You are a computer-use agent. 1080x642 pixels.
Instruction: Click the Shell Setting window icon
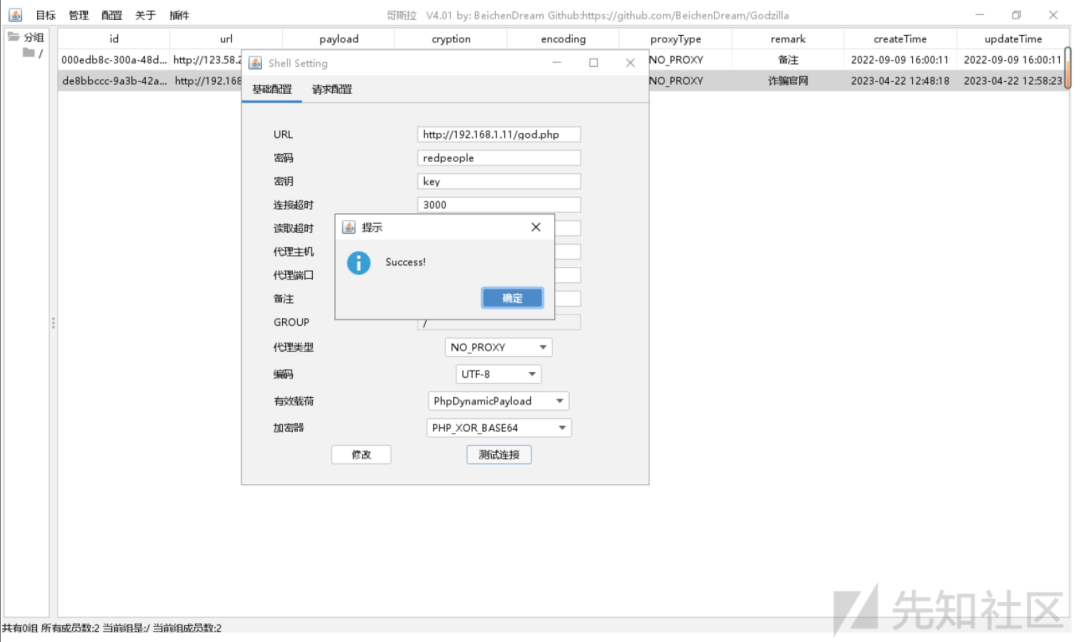[x=256, y=63]
